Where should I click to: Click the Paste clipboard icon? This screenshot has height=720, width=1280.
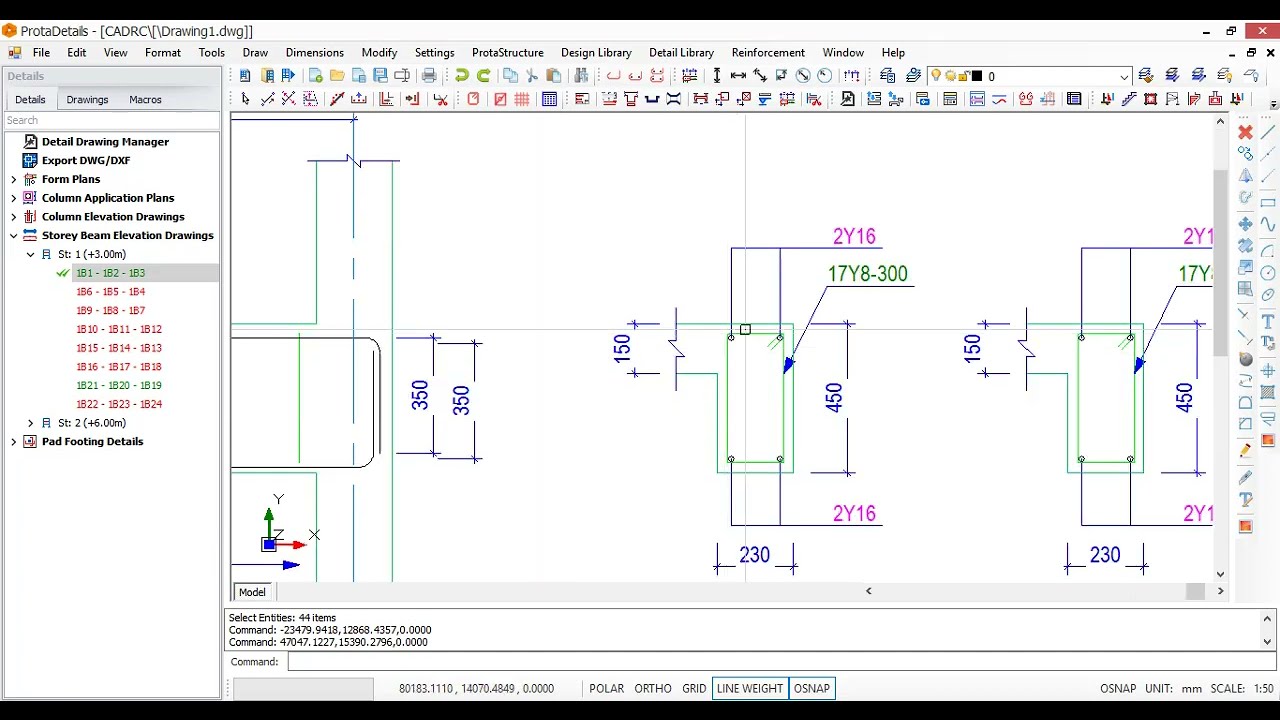(554, 76)
